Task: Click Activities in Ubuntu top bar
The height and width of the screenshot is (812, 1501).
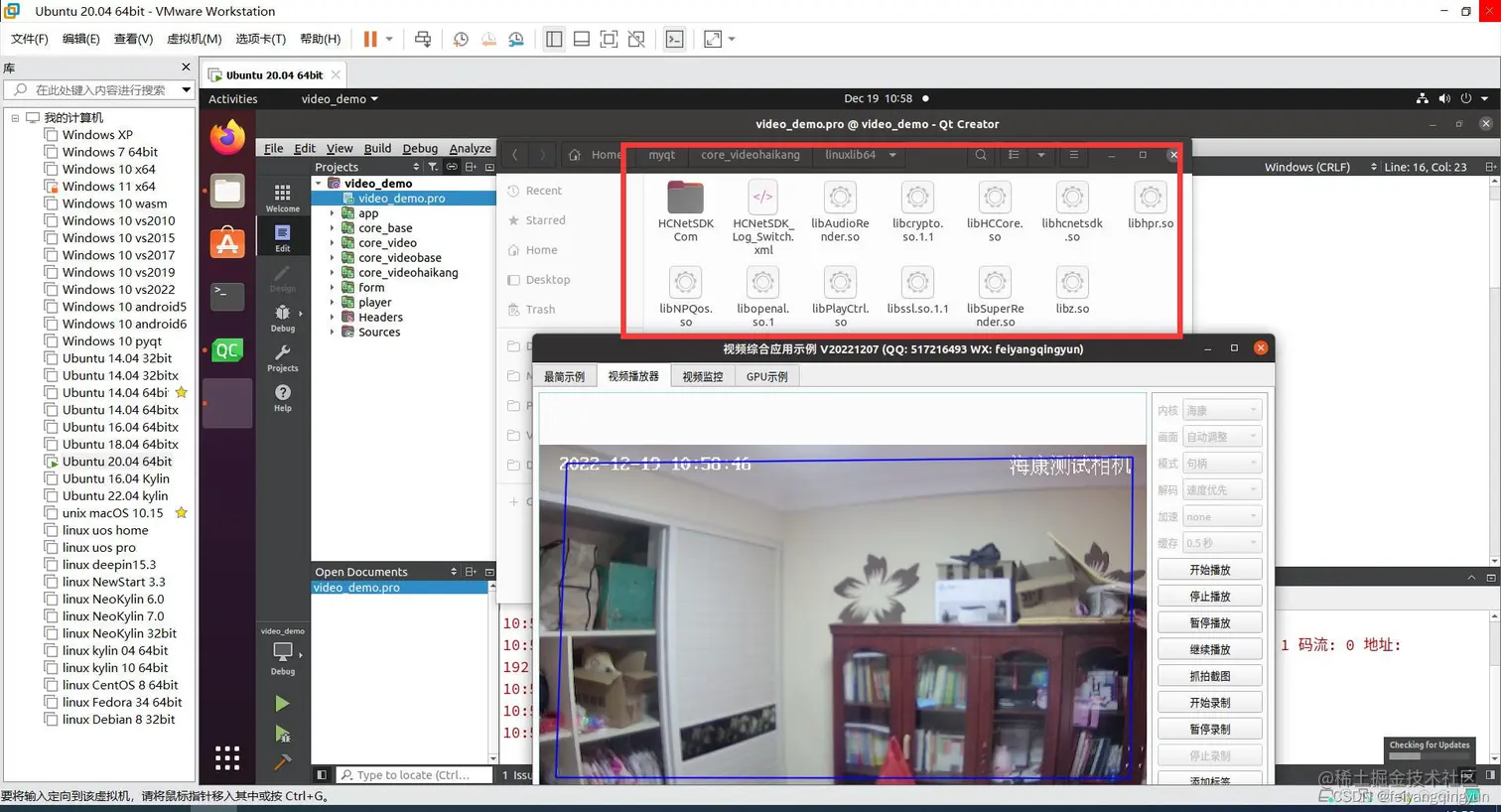Action: point(233,98)
